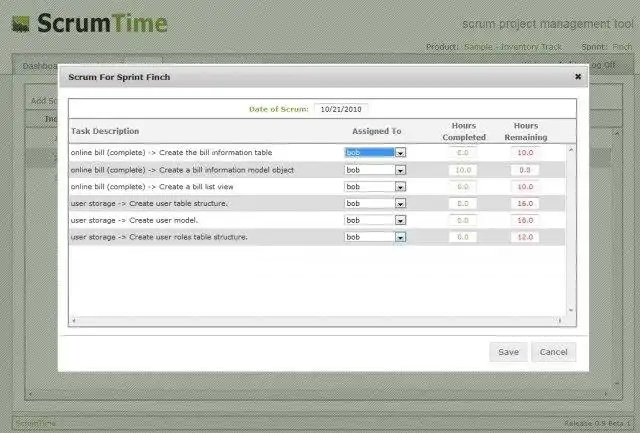Click the Task Description column header

coord(105,131)
